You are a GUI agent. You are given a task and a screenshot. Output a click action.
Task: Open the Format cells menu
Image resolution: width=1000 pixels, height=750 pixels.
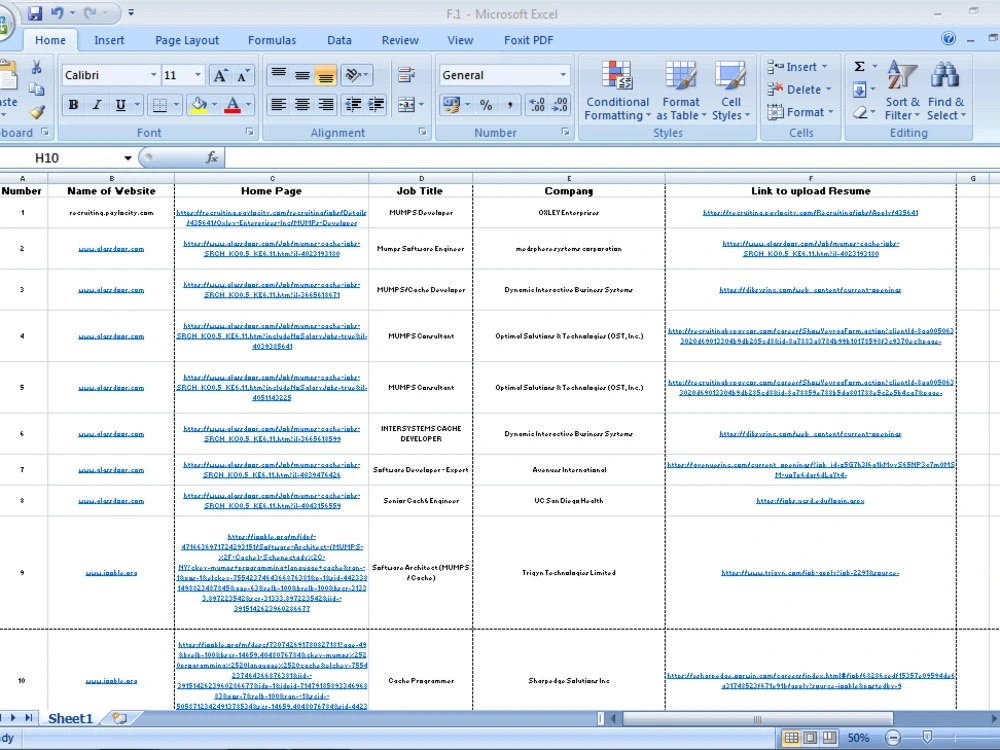(800, 112)
